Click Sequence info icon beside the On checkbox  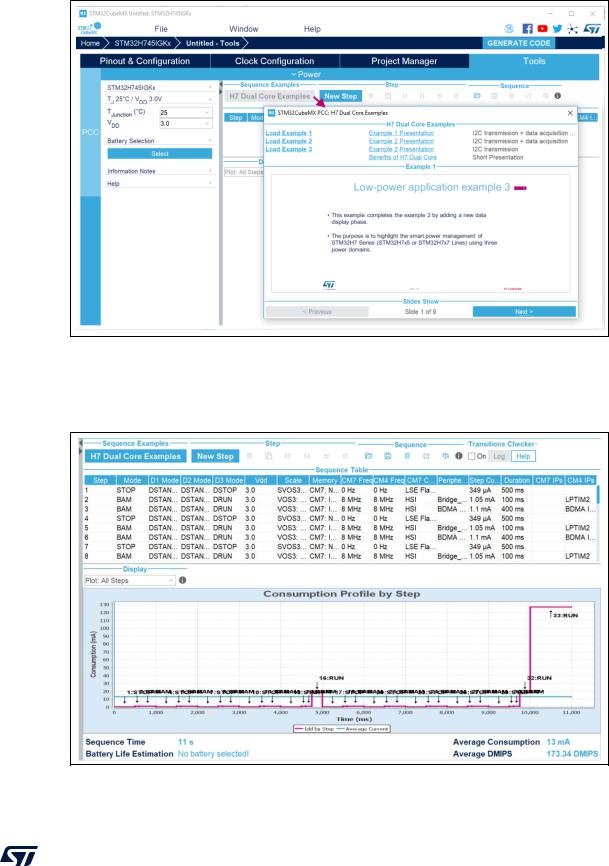[x=458, y=456]
